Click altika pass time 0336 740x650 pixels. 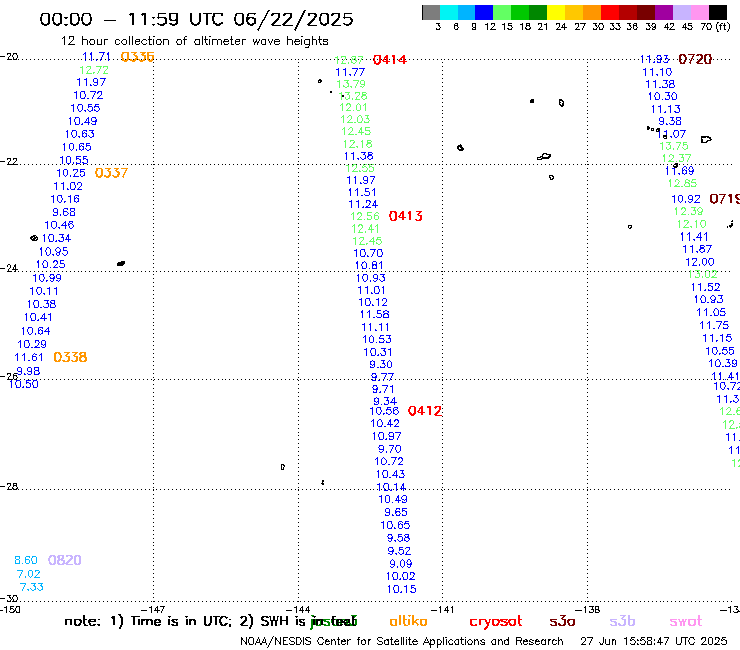(137, 57)
